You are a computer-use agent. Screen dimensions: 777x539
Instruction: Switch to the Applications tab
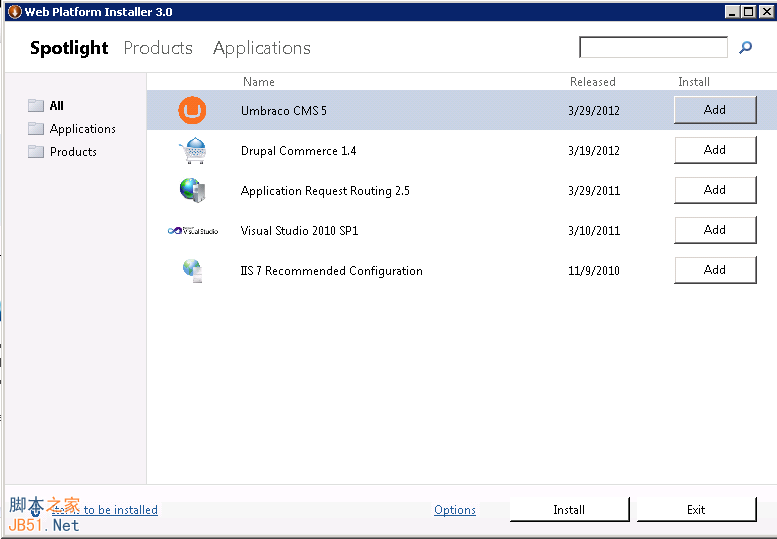tap(262, 48)
